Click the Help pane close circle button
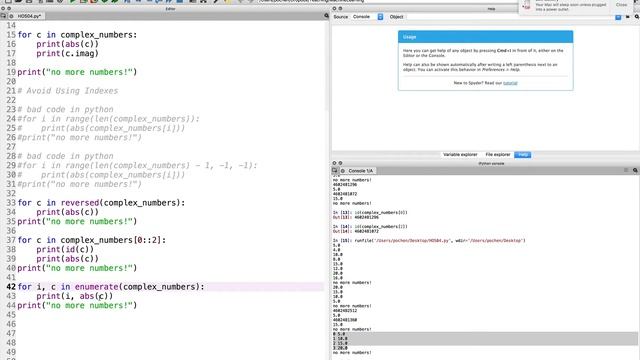This screenshot has width=640, height=360. [x=334, y=9]
